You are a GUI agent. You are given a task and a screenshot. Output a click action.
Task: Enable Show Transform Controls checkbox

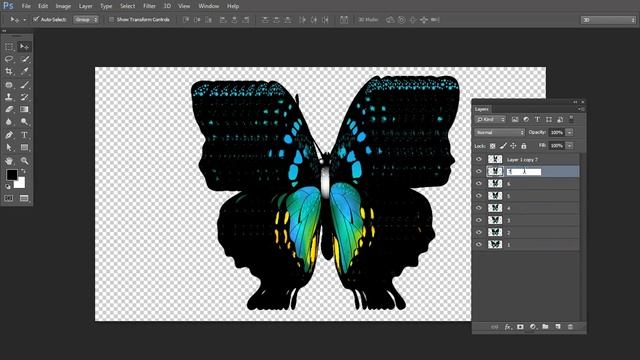tap(111, 19)
